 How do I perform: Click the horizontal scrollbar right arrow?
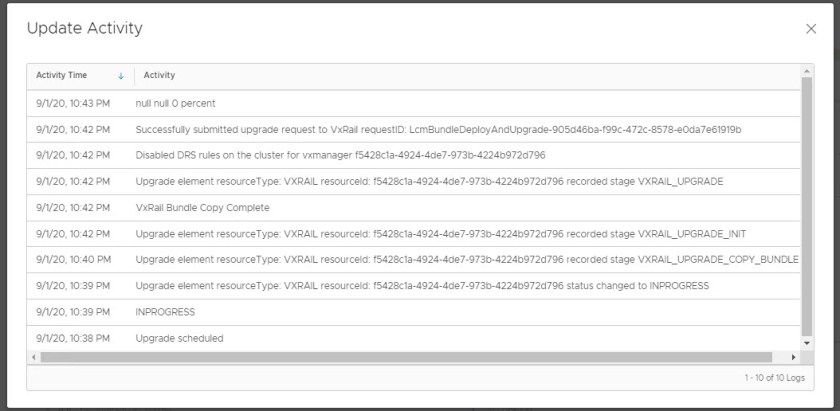[794, 357]
